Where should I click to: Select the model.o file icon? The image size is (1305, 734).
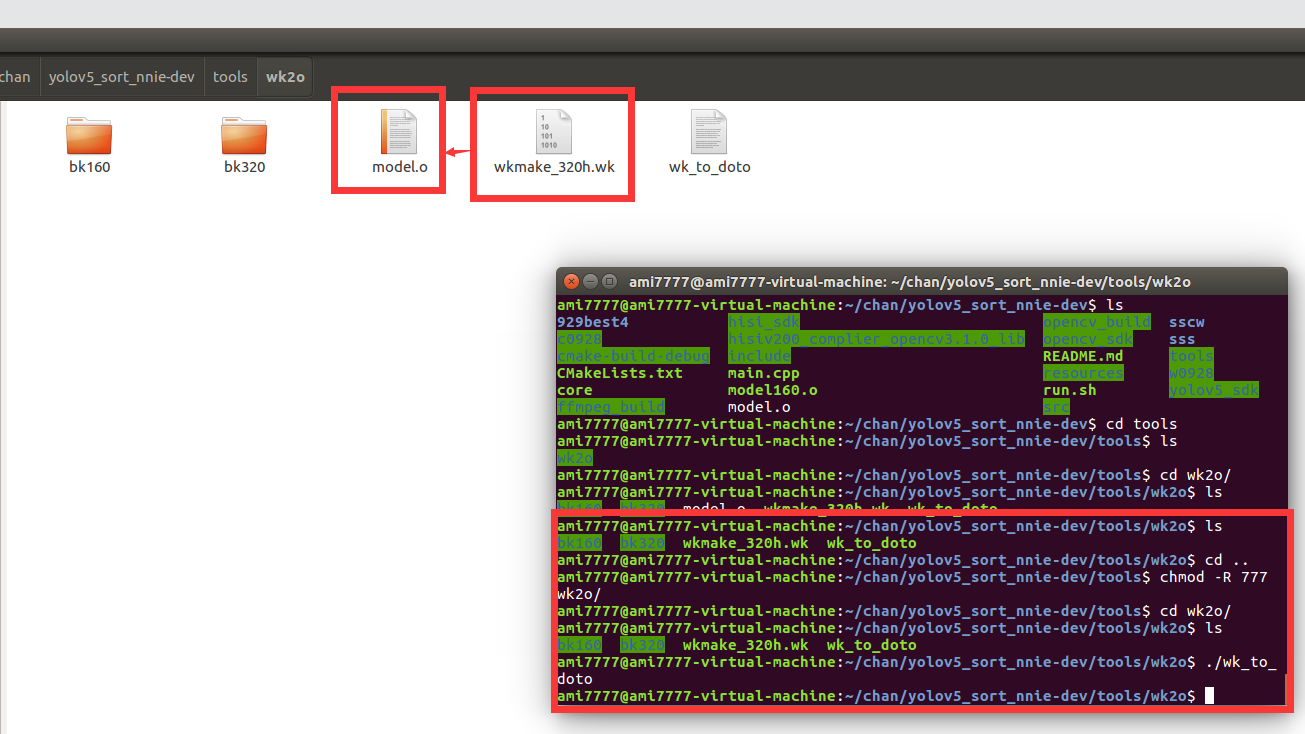coord(399,132)
